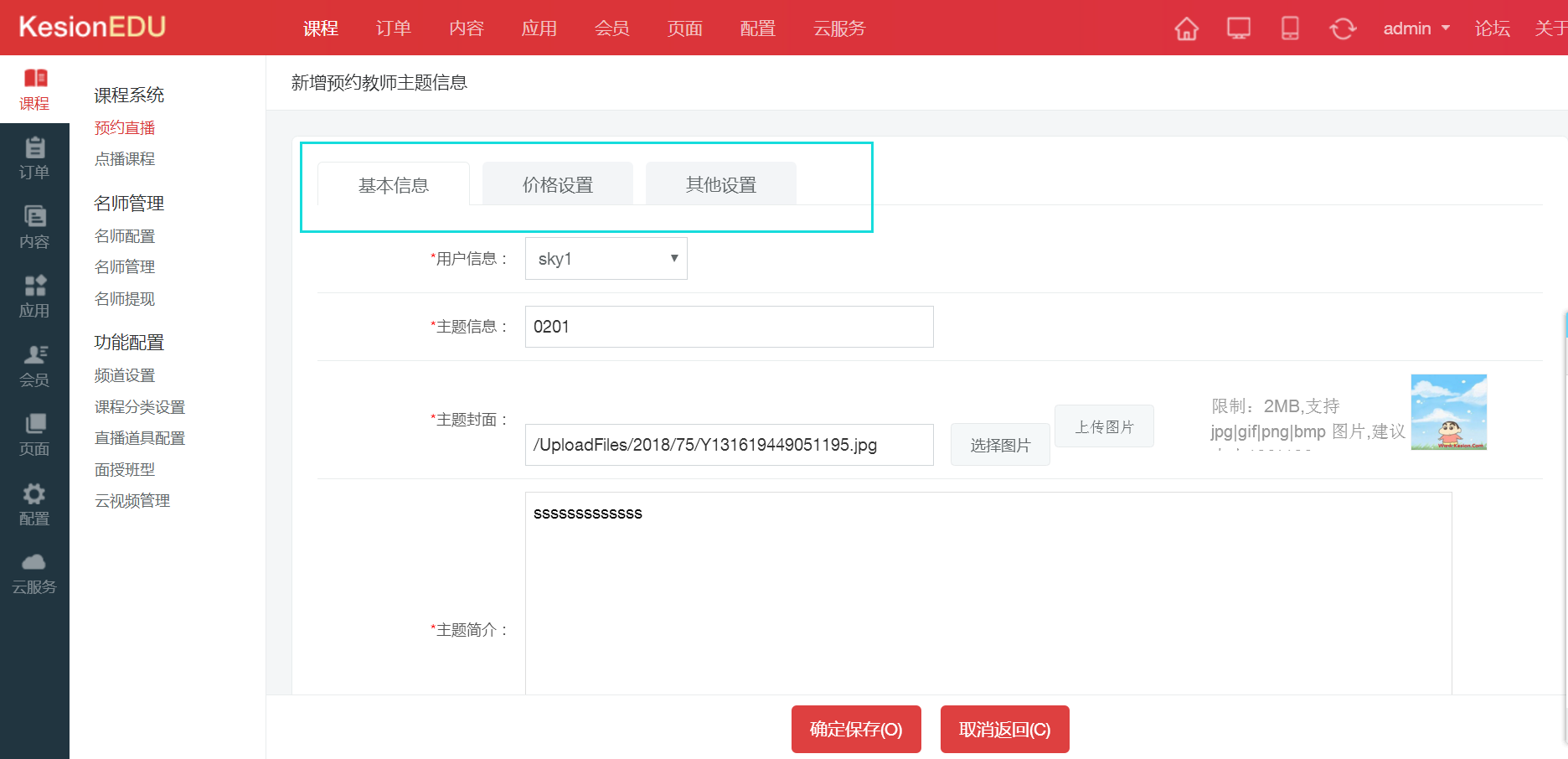1568x759 pixels.
Task: Click the 选择图片 button
Action: click(x=1000, y=445)
